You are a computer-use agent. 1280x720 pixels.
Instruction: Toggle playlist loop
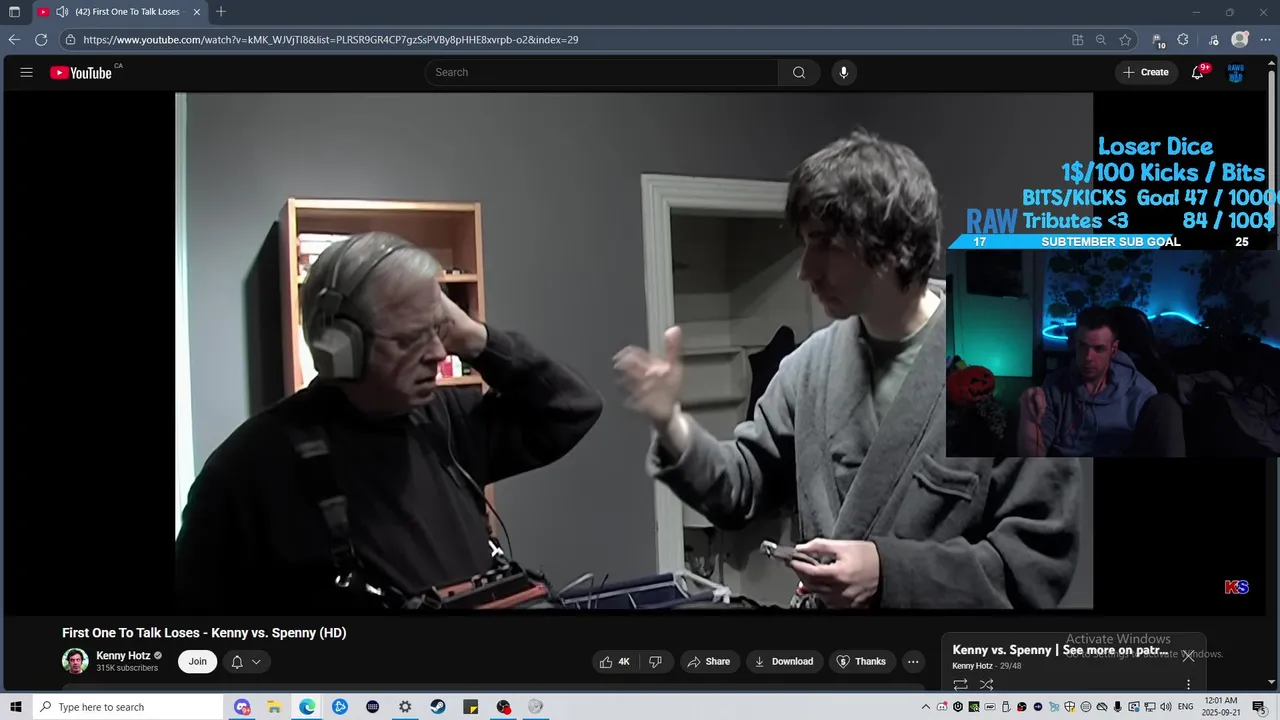click(960, 685)
